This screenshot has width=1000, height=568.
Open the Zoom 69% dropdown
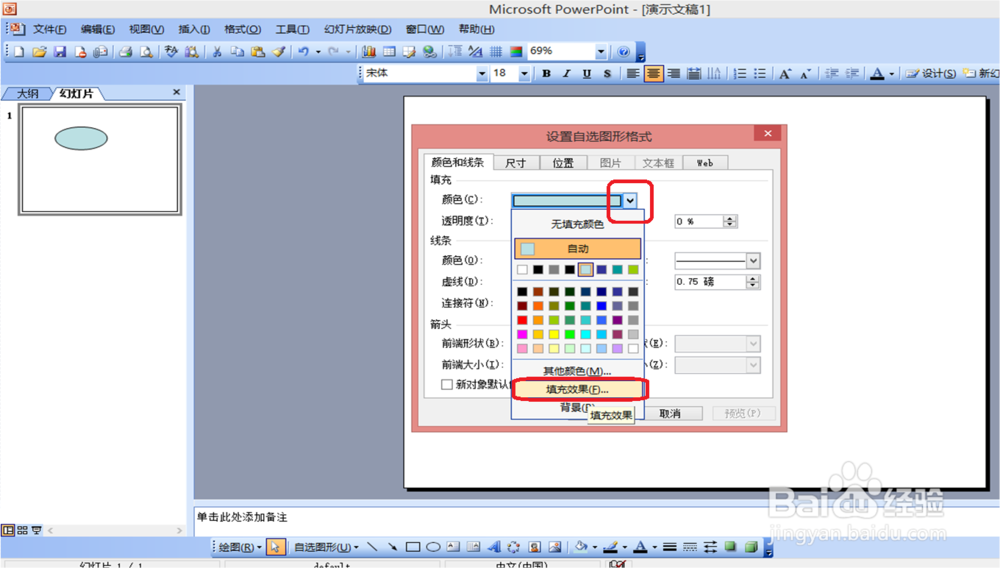601,52
